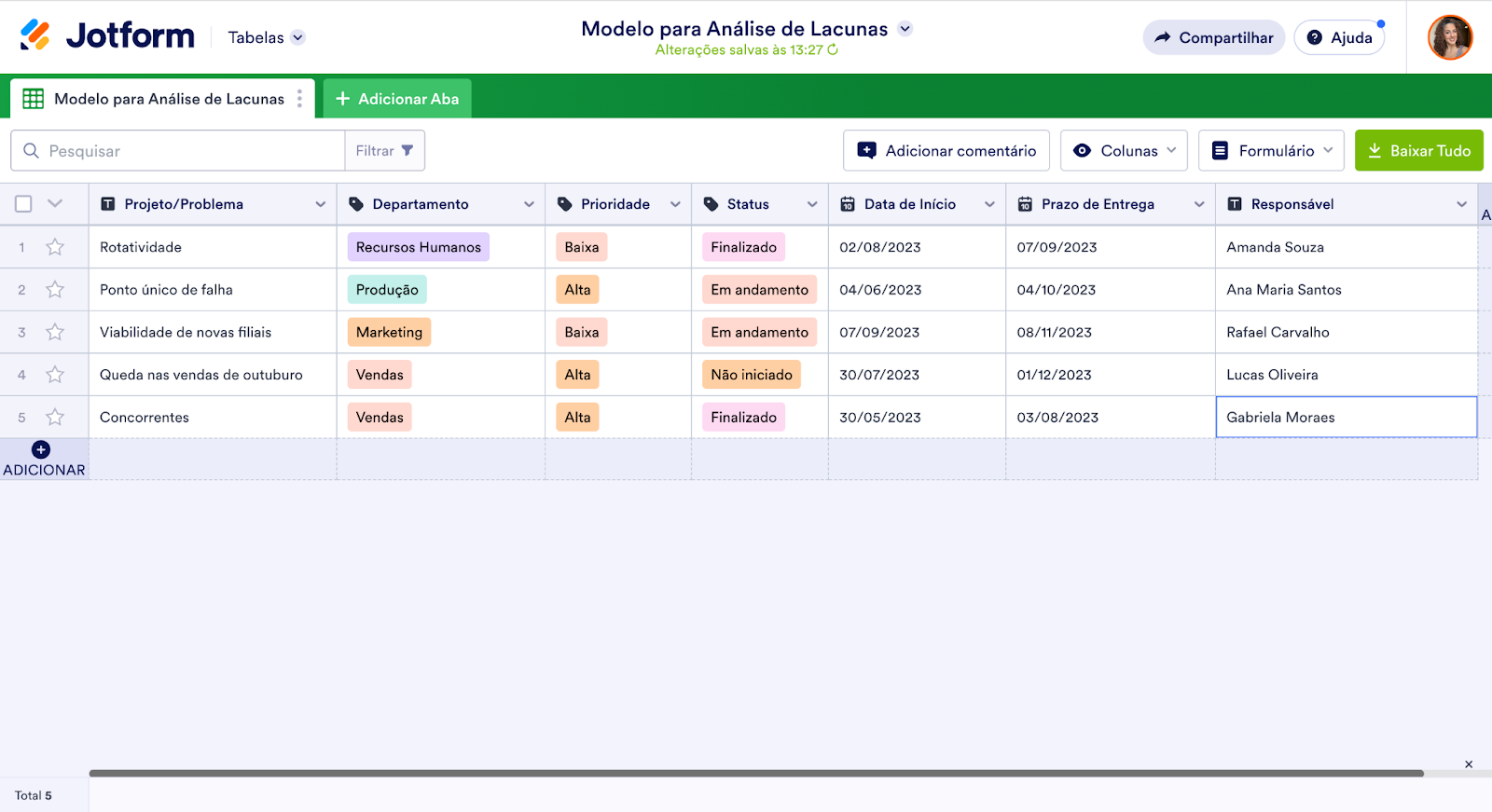Image resolution: width=1492 pixels, height=812 pixels.
Task: Click the deadline cell 01/12/2023
Action: [1111, 375]
